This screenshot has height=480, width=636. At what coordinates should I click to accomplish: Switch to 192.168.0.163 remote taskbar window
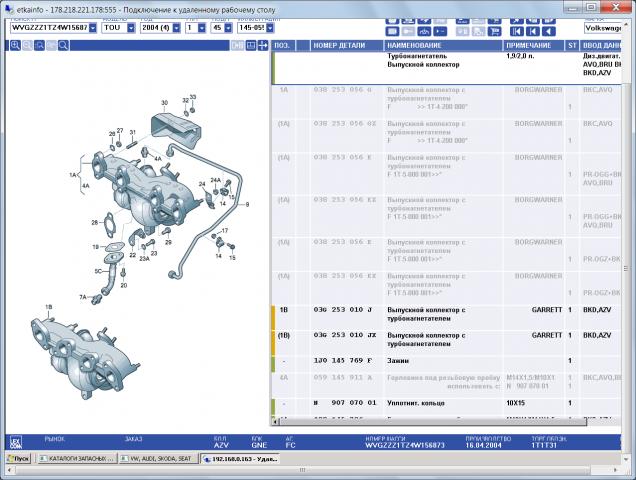click(241, 459)
